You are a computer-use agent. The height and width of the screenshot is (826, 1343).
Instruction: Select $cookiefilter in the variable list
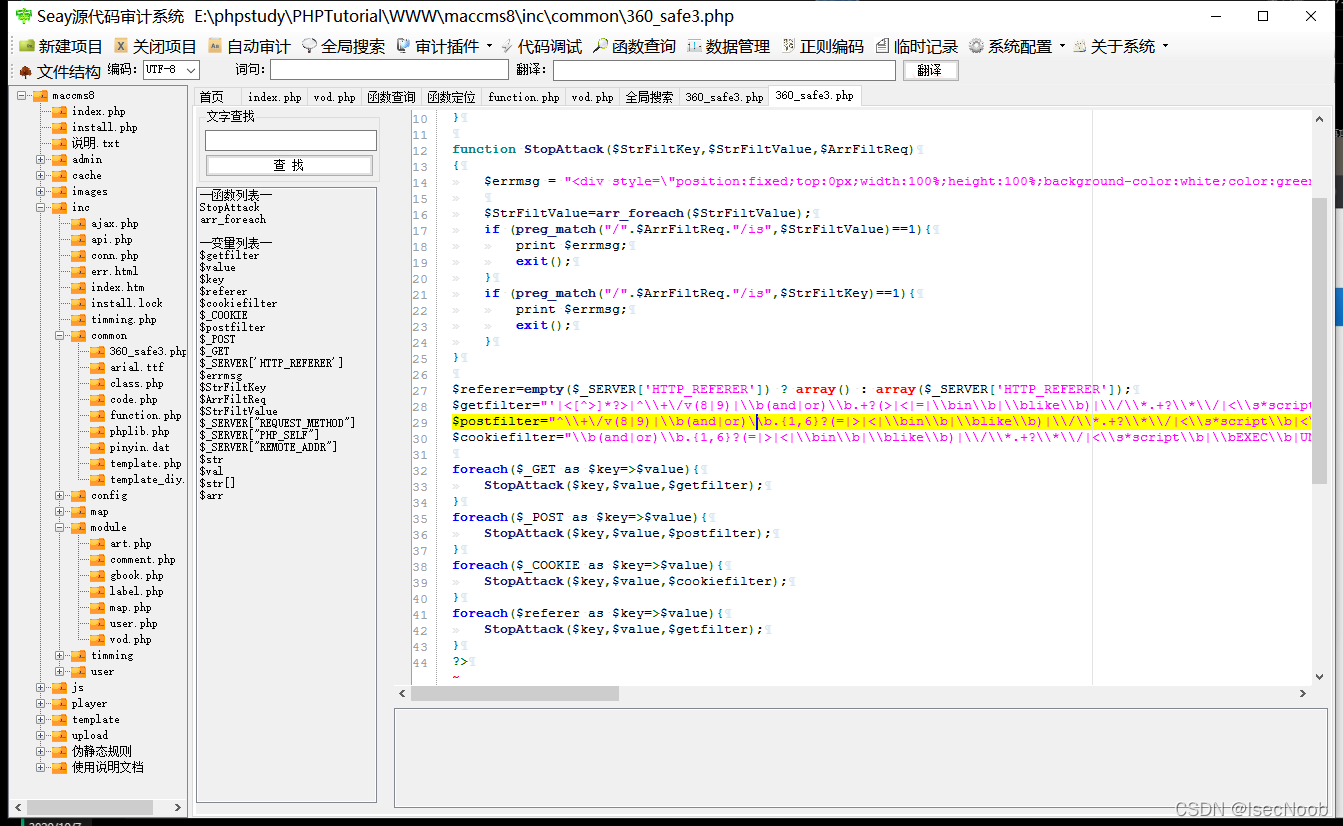click(238, 304)
